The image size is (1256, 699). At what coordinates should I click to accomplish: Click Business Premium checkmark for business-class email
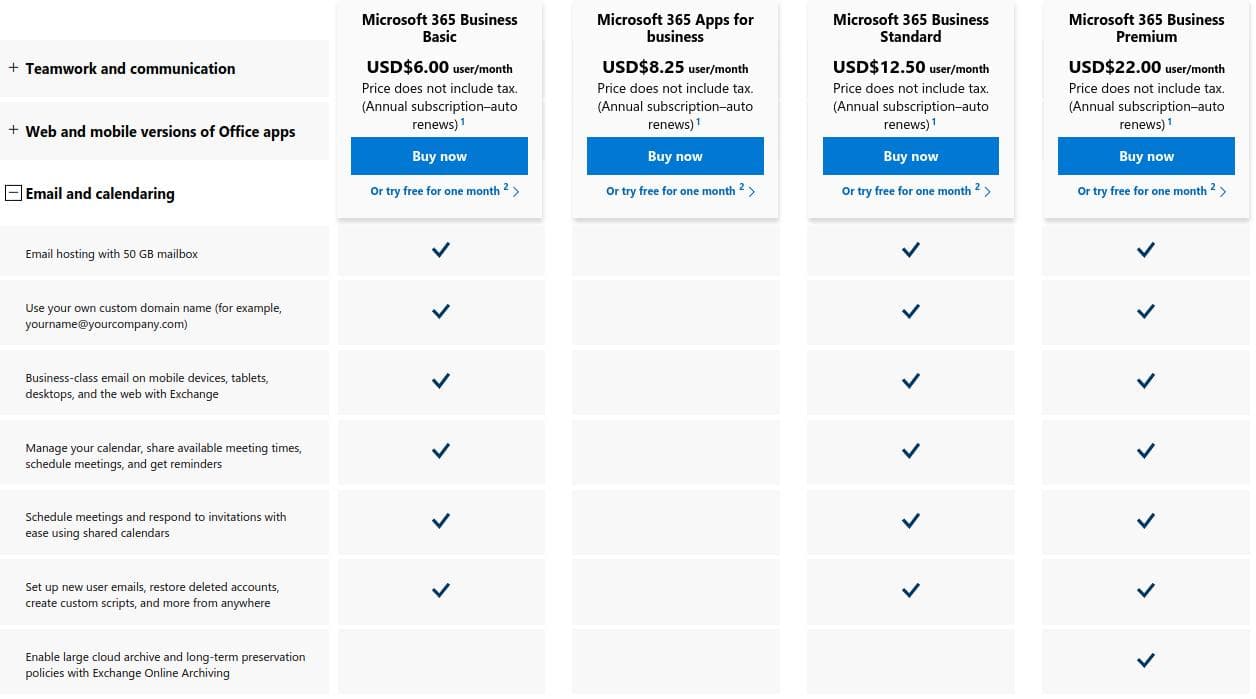point(1146,381)
